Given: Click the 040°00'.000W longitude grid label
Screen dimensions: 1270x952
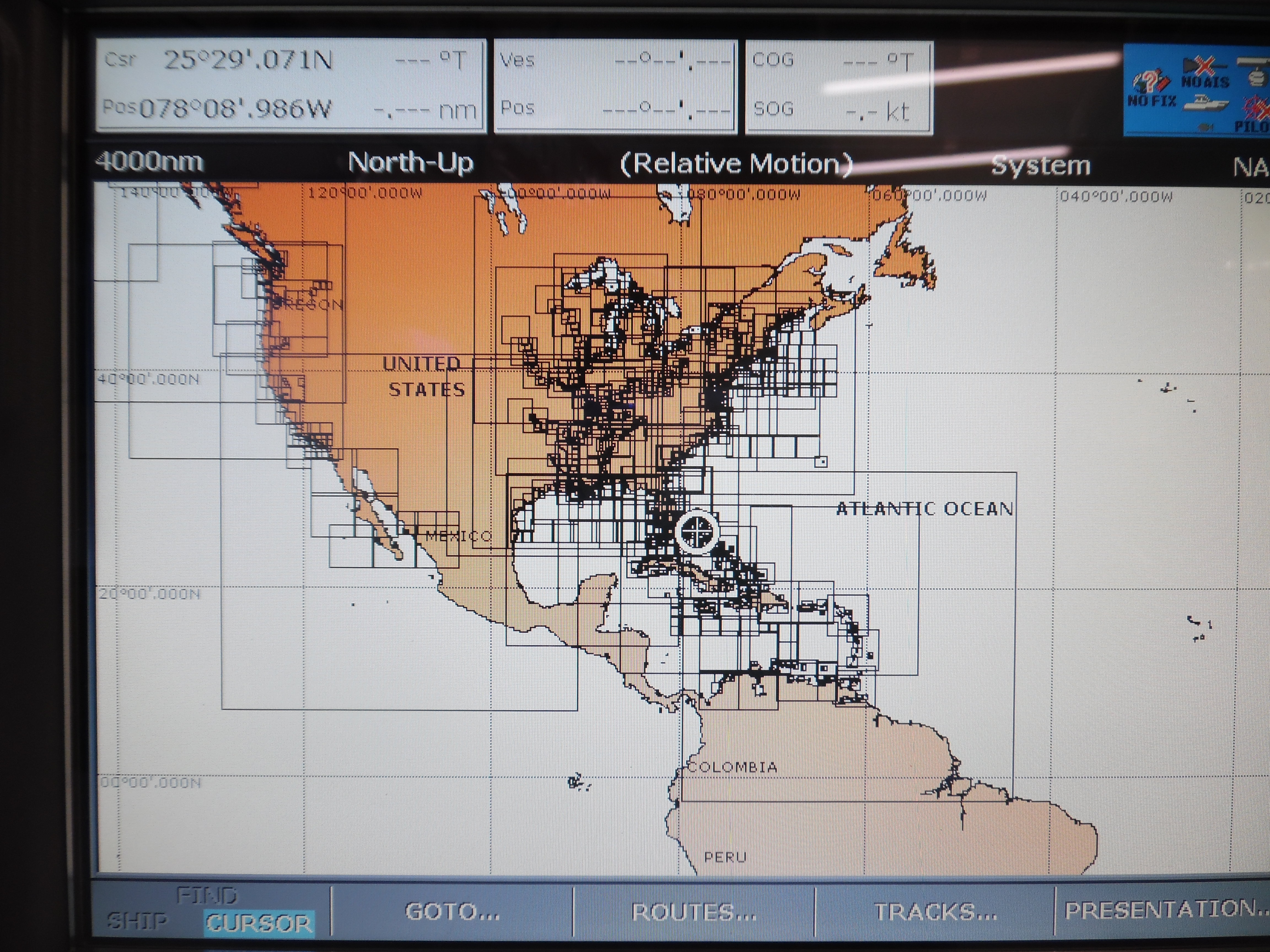Looking at the screenshot, I should [1116, 197].
